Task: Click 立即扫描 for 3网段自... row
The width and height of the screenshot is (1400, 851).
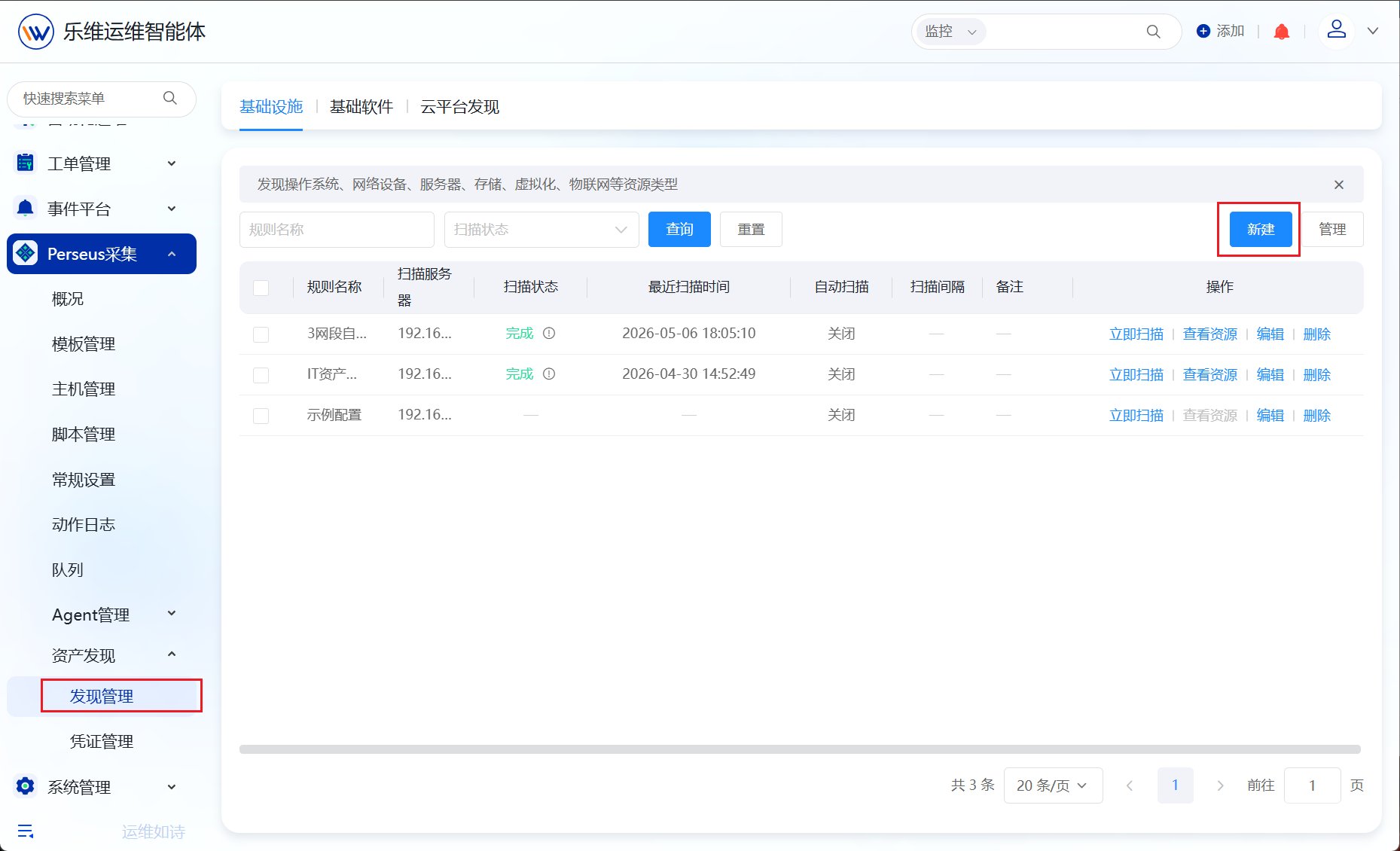Action: (x=1136, y=334)
